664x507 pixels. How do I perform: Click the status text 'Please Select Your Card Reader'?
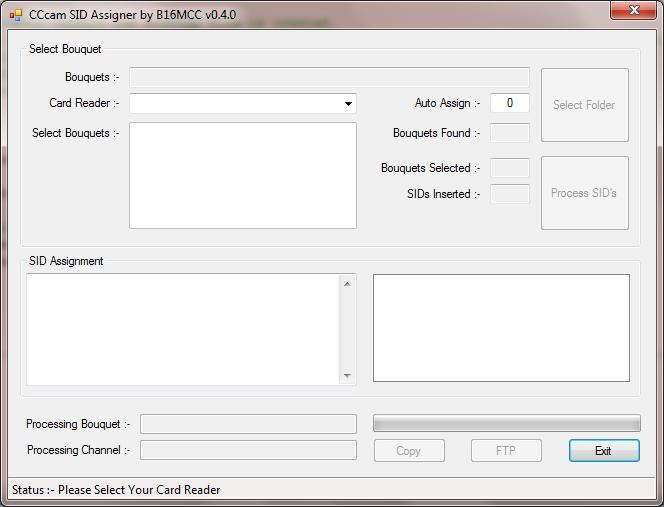139,490
